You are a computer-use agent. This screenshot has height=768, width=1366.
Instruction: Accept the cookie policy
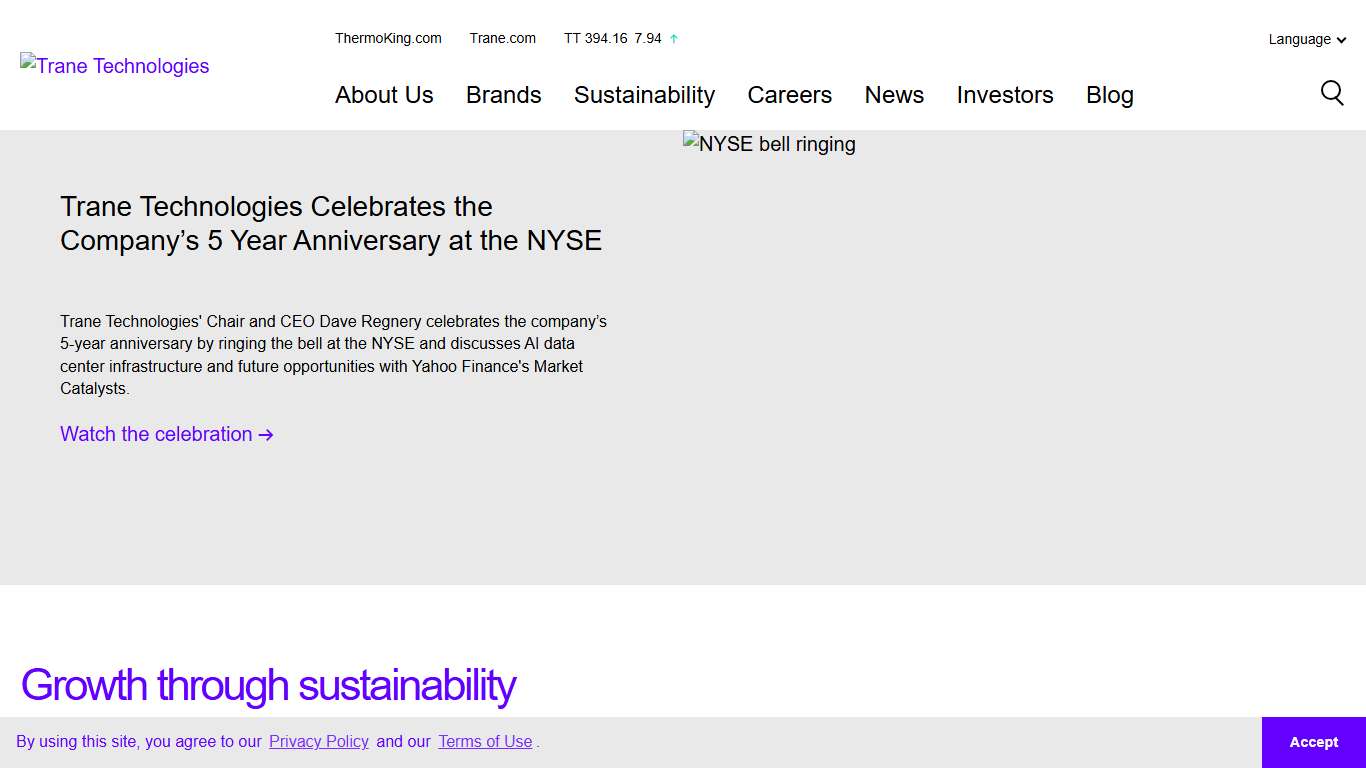pyautogui.click(x=1312, y=742)
